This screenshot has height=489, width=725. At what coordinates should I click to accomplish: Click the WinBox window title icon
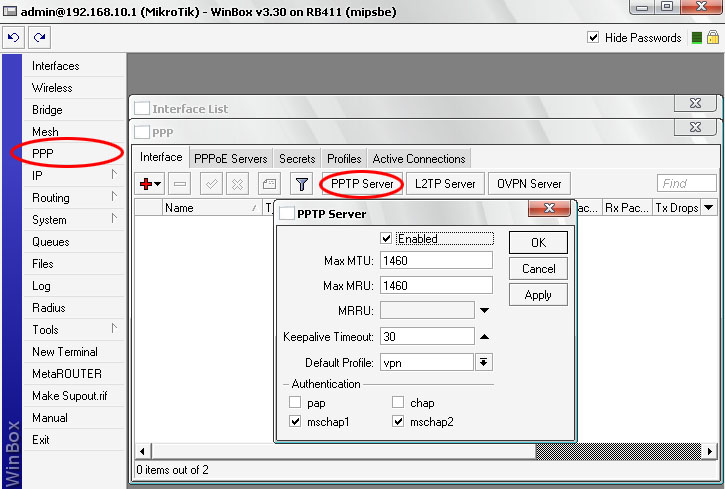click(10, 11)
